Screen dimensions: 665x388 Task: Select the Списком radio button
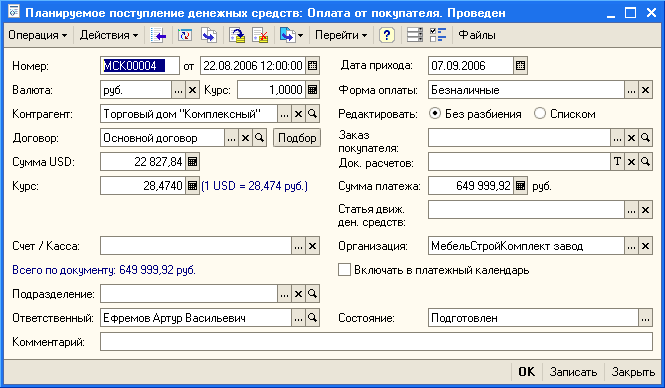pyautogui.click(x=540, y=114)
